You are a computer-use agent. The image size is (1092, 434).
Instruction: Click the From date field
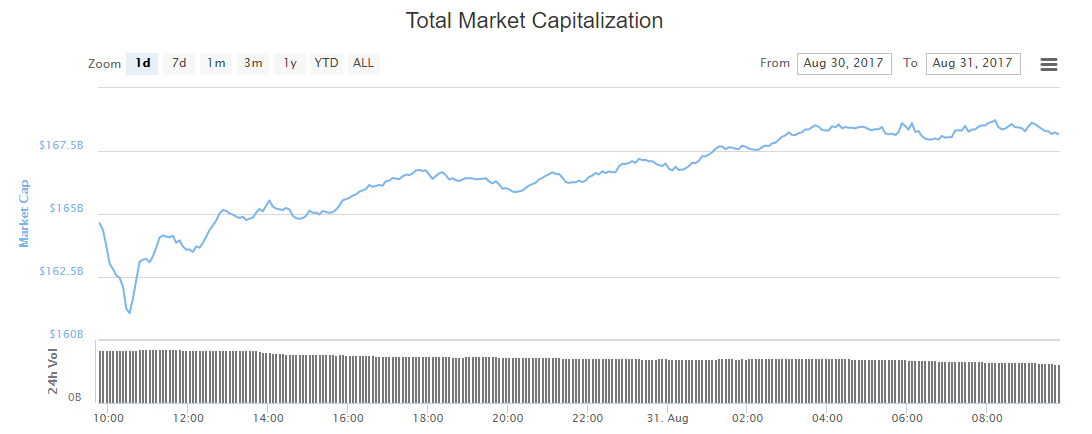pos(844,63)
